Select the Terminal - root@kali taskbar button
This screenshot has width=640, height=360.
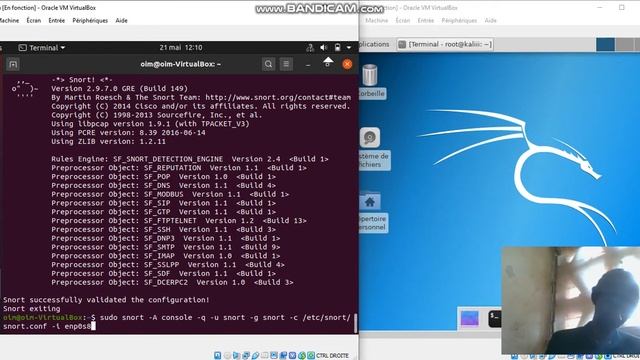[445, 44]
